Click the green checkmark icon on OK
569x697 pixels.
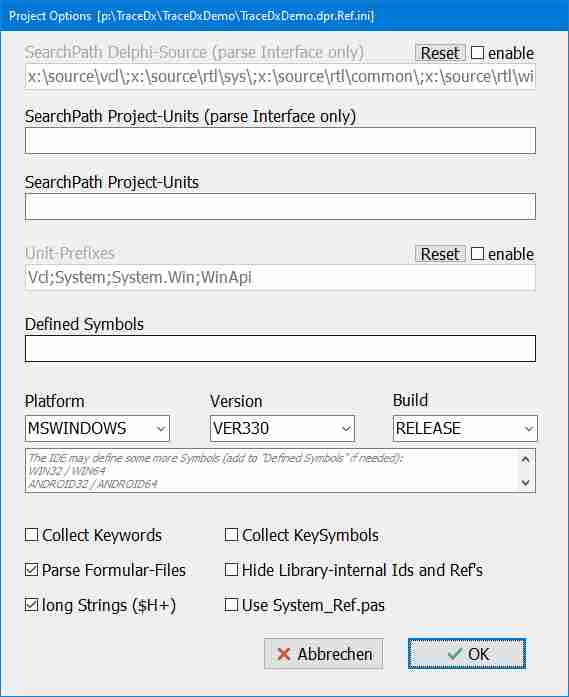[454, 654]
